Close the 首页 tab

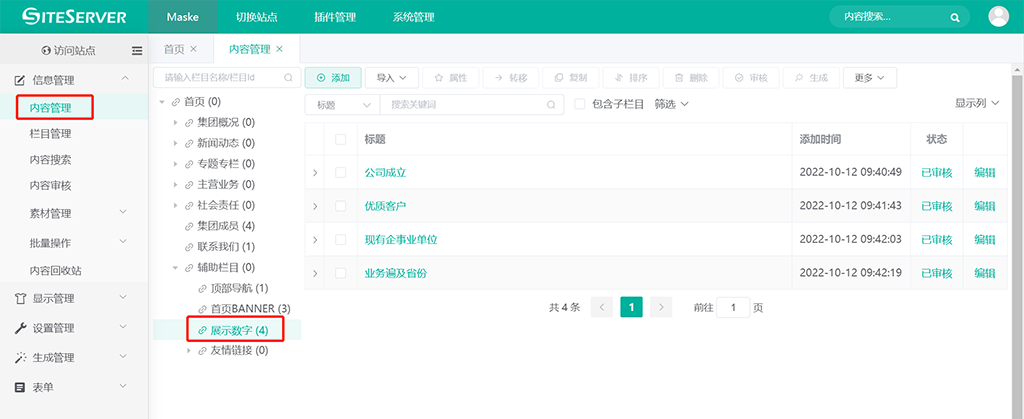point(193,49)
